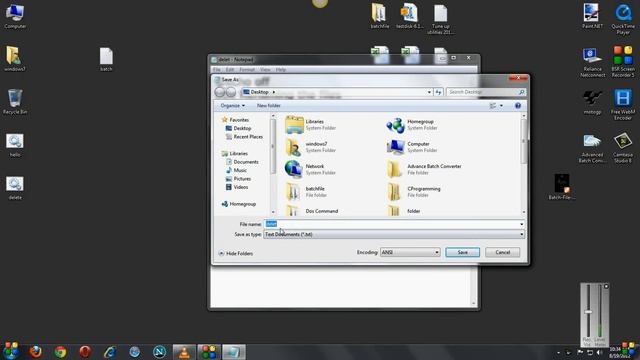
Task: Expand the Save as type dropdown
Action: tap(521, 235)
